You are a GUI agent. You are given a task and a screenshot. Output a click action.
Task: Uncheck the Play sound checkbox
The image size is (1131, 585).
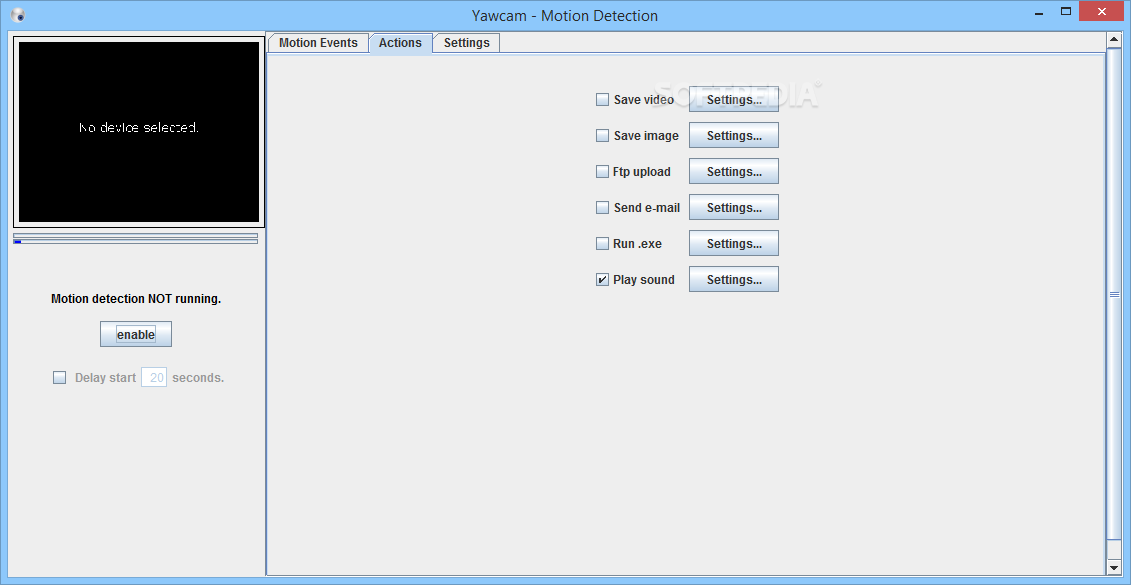[602, 280]
